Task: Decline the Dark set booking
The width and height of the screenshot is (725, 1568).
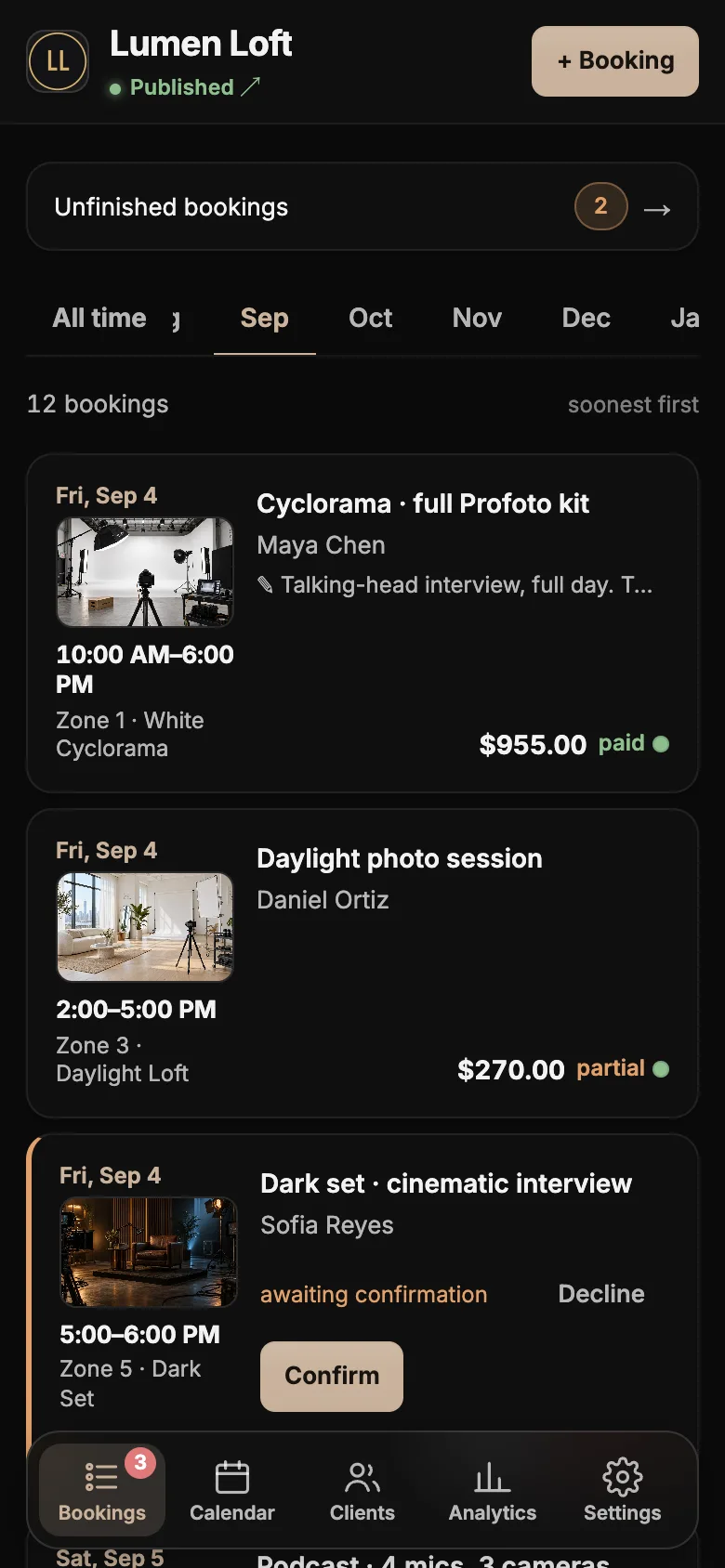Action: [601, 1294]
